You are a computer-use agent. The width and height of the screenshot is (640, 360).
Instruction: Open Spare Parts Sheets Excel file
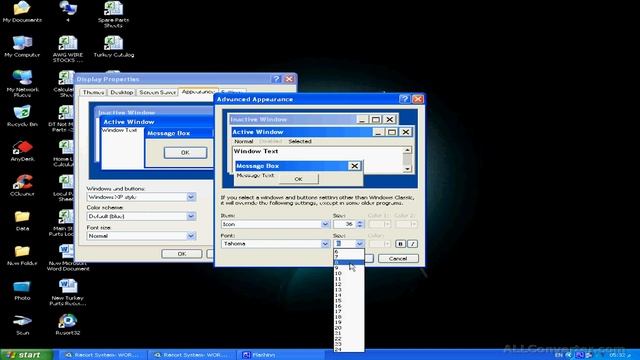pyautogui.click(x=113, y=14)
